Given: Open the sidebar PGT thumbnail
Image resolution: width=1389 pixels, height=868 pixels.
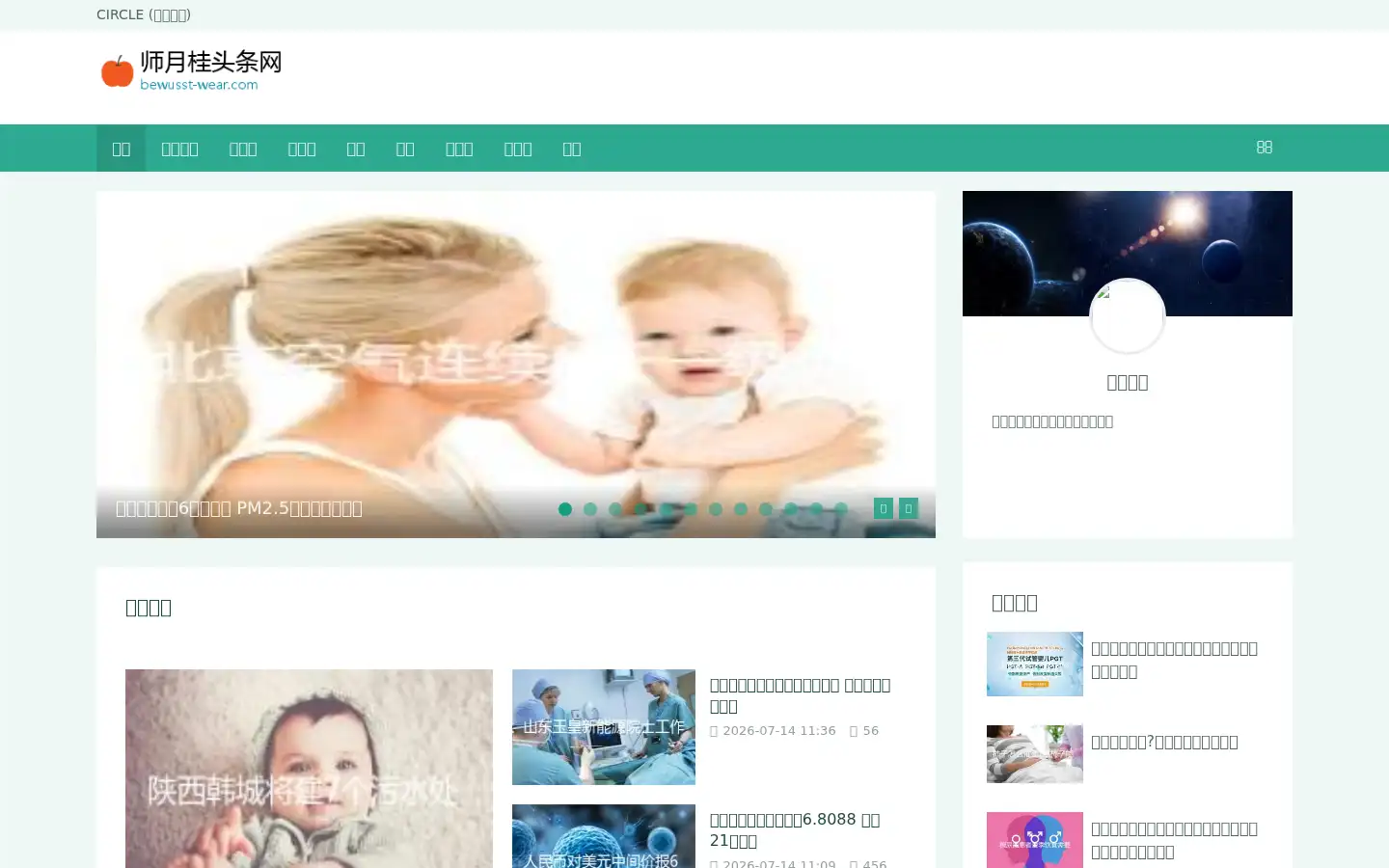Looking at the screenshot, I should tap(1035, 664).
